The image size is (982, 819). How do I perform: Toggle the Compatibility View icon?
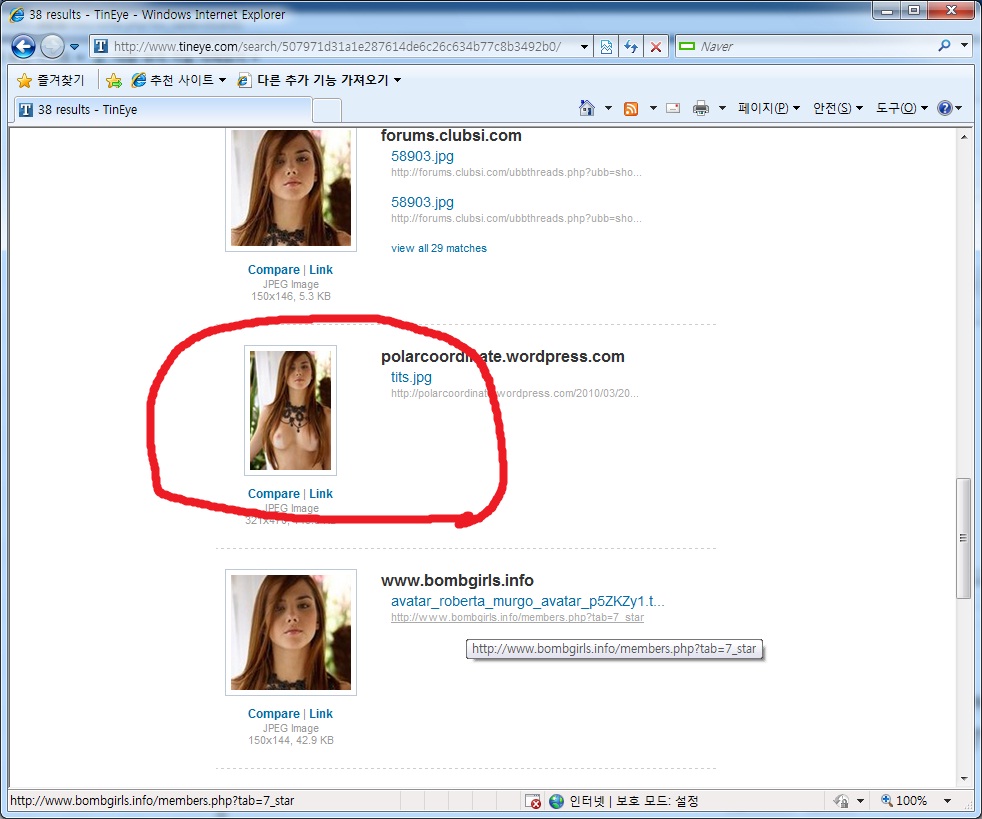click(x=606, y=46)
